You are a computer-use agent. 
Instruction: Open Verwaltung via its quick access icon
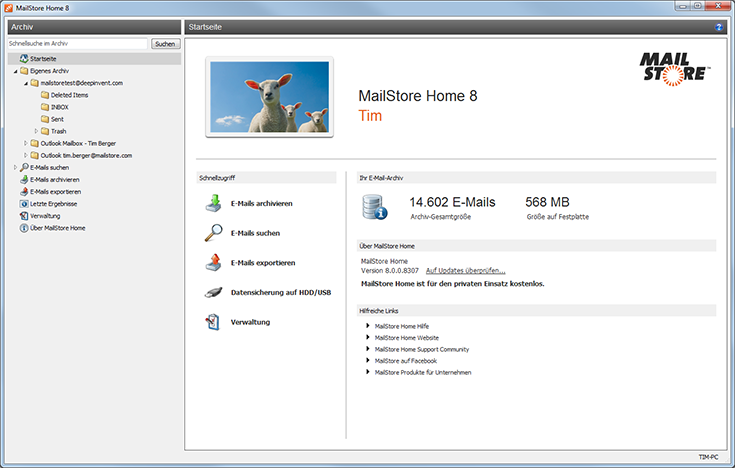pos(213,322)
